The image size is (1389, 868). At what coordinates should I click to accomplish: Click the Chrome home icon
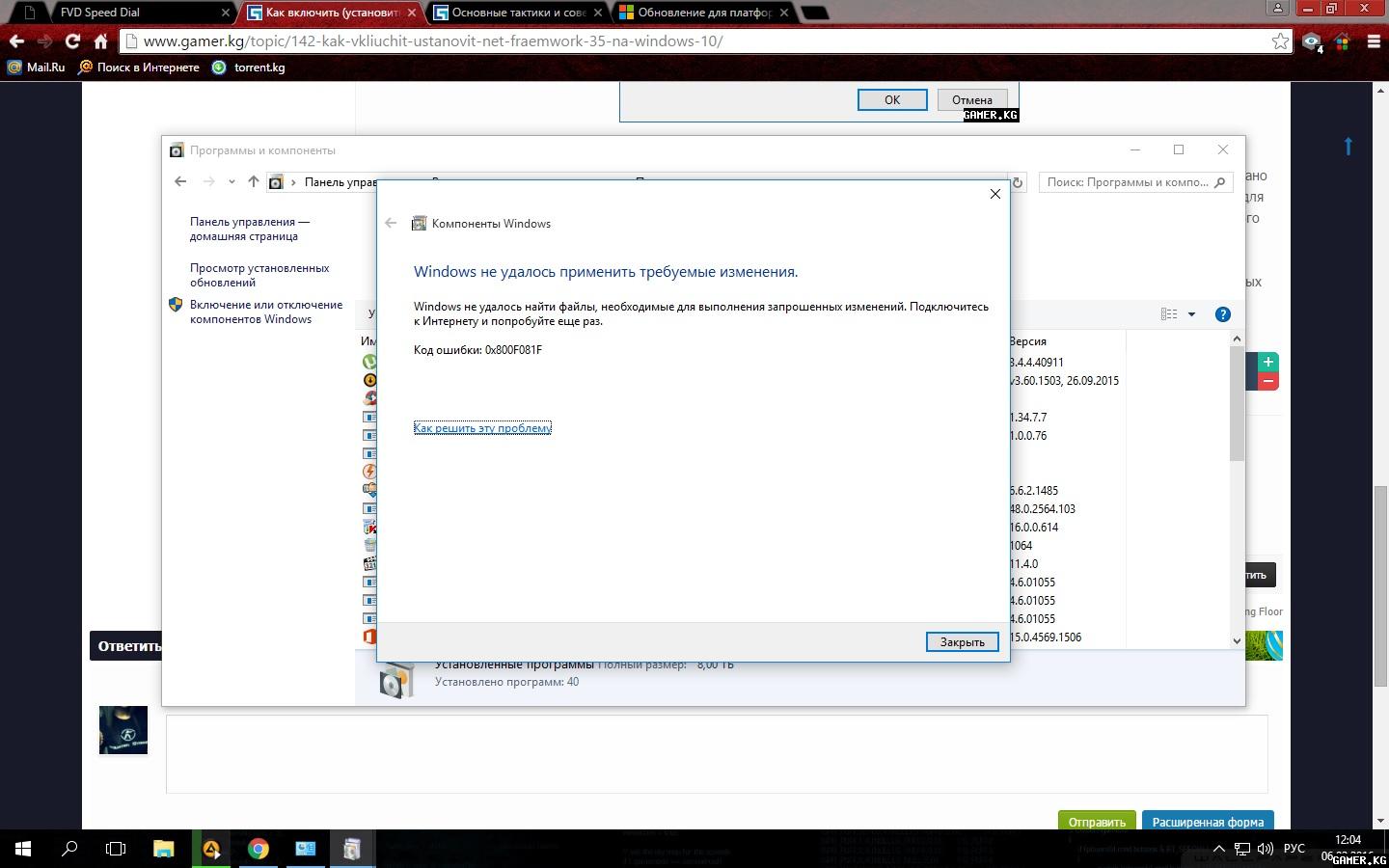100,41
